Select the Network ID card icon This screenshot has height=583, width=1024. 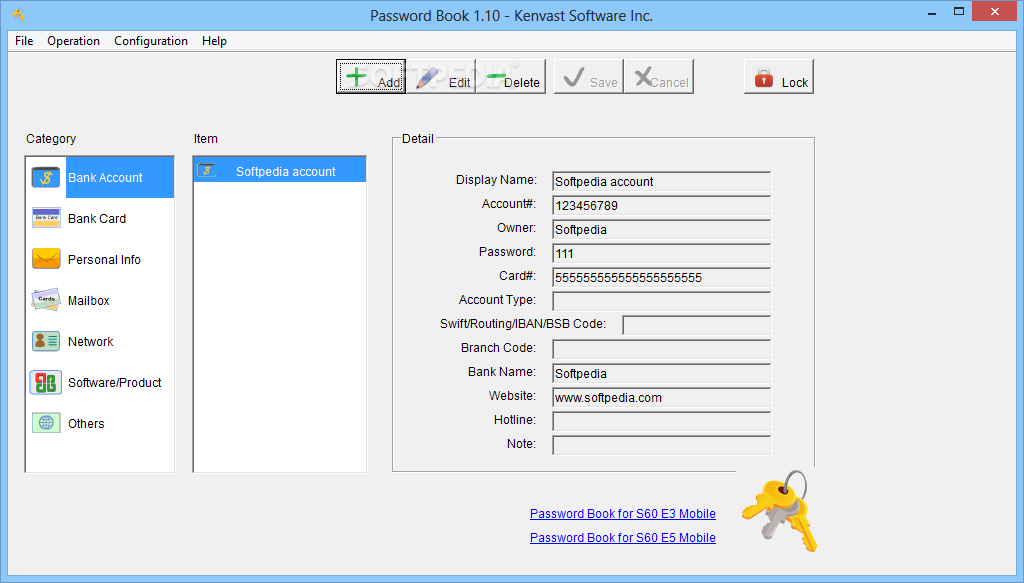pyautogui.click(x=46, y=341)
